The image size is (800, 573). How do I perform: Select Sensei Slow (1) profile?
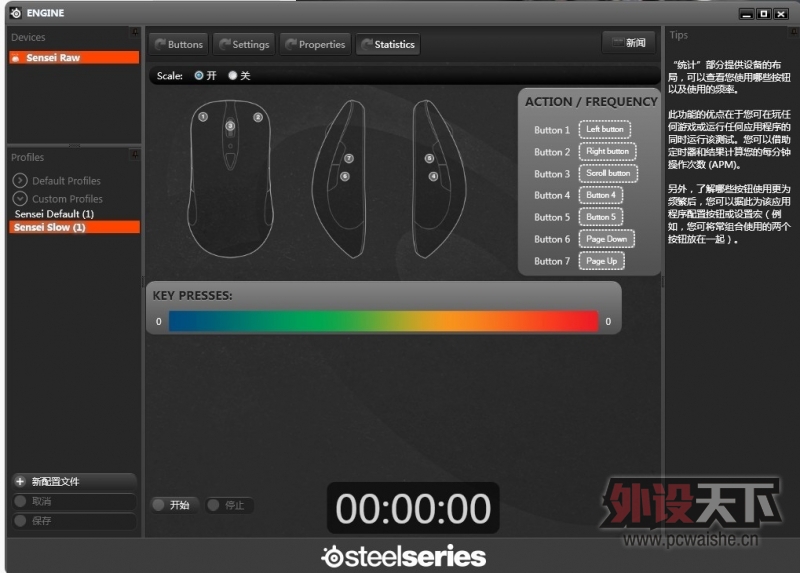[x=74, y=227]
